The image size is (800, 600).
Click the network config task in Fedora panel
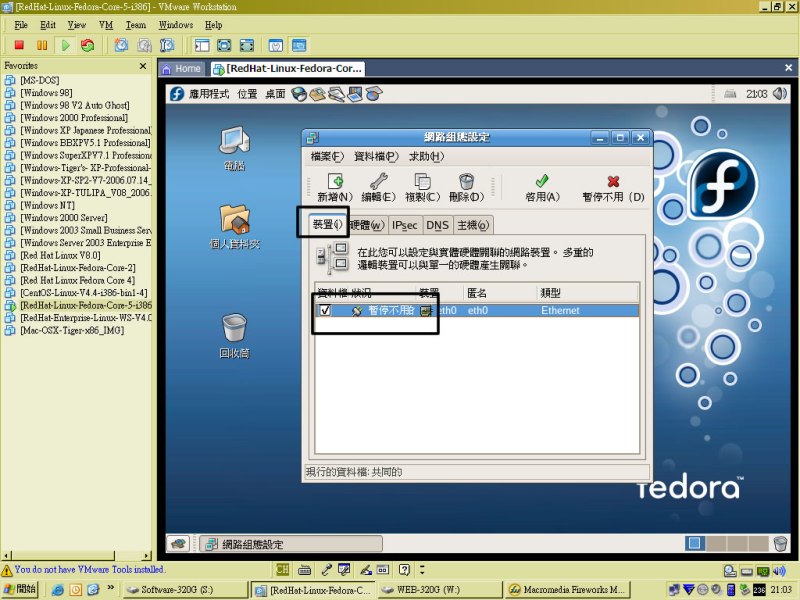[x=291, y=544]
